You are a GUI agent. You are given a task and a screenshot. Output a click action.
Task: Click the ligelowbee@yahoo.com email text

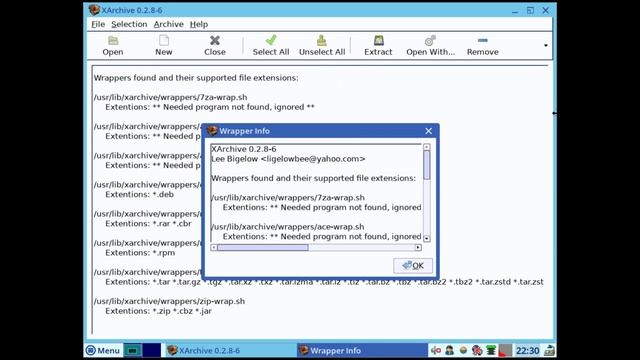point(313,159)
